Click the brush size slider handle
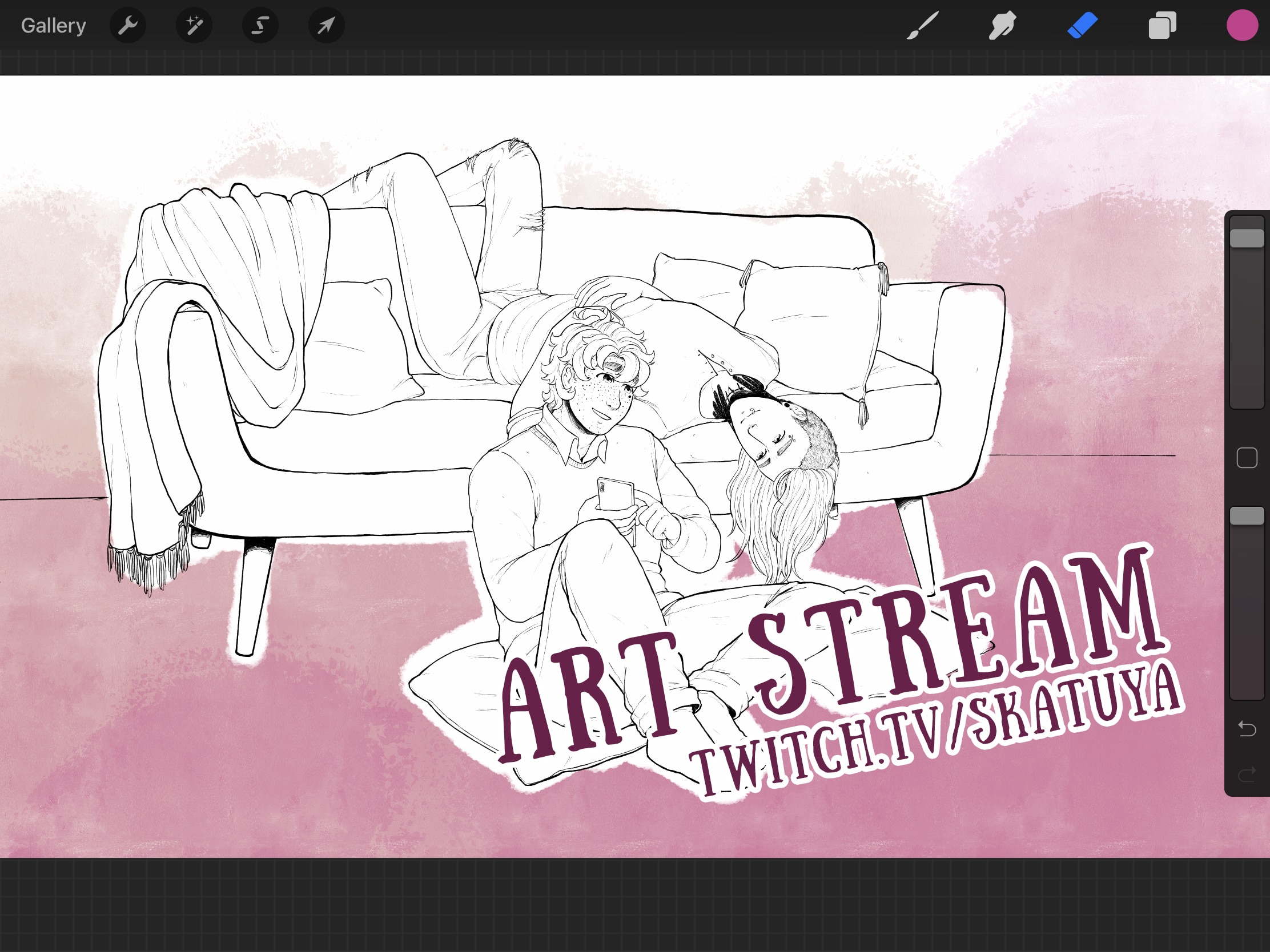The height and width of the screenshot is (952, 1270). (1247, 238)
